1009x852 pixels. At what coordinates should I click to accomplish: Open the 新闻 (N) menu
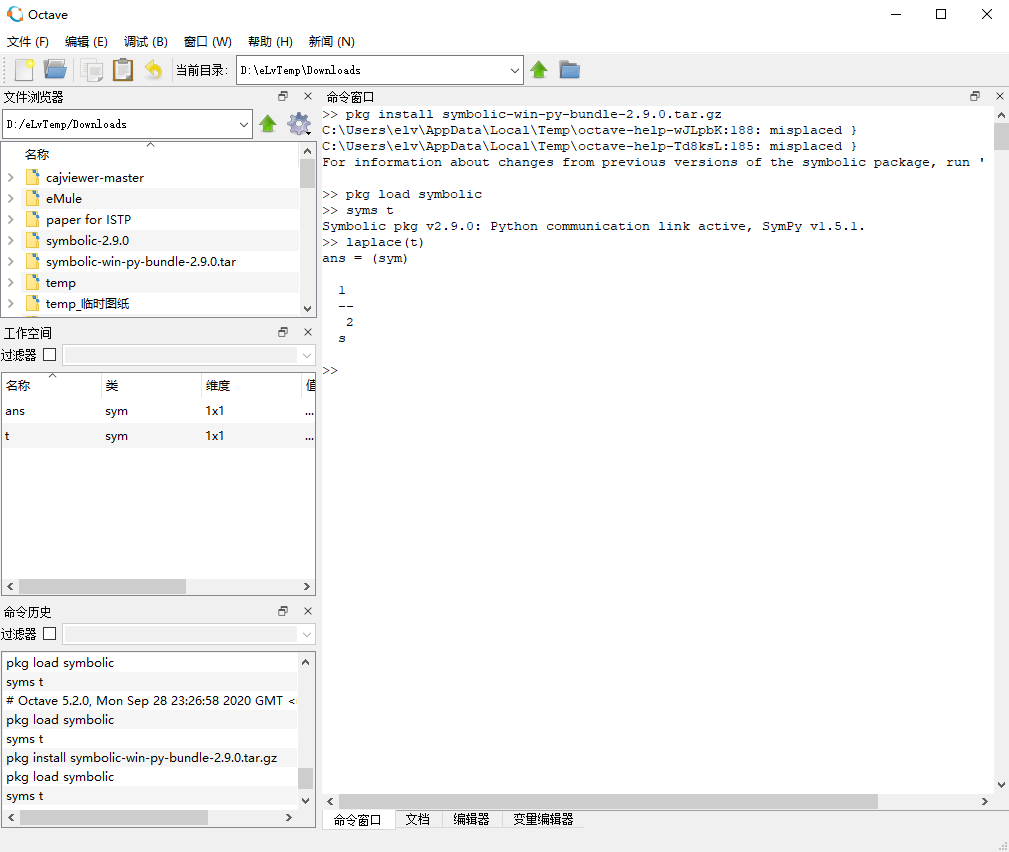point(331,41)
